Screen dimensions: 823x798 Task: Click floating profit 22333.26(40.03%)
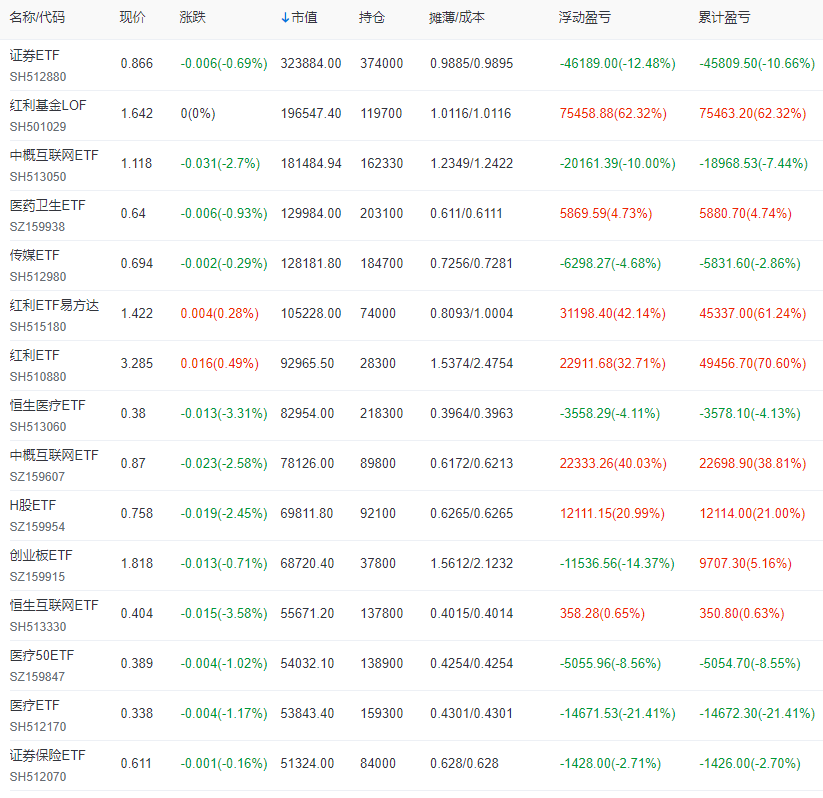613,463
